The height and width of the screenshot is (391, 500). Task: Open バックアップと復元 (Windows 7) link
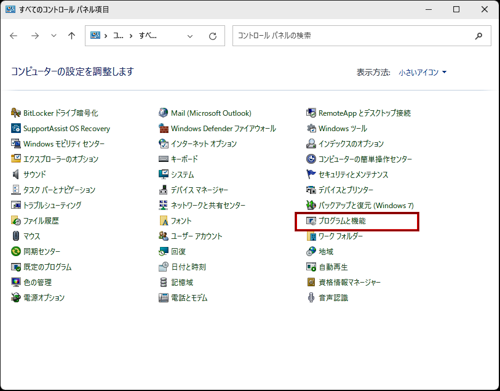[366, 205]
